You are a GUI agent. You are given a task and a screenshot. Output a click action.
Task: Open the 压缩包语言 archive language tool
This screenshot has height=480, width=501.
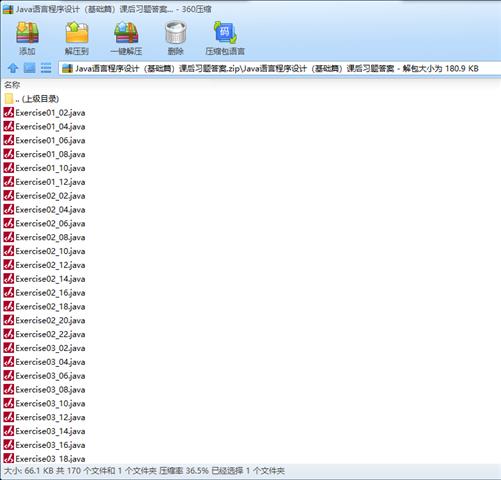pyautogui.click(x=225, y=38)
